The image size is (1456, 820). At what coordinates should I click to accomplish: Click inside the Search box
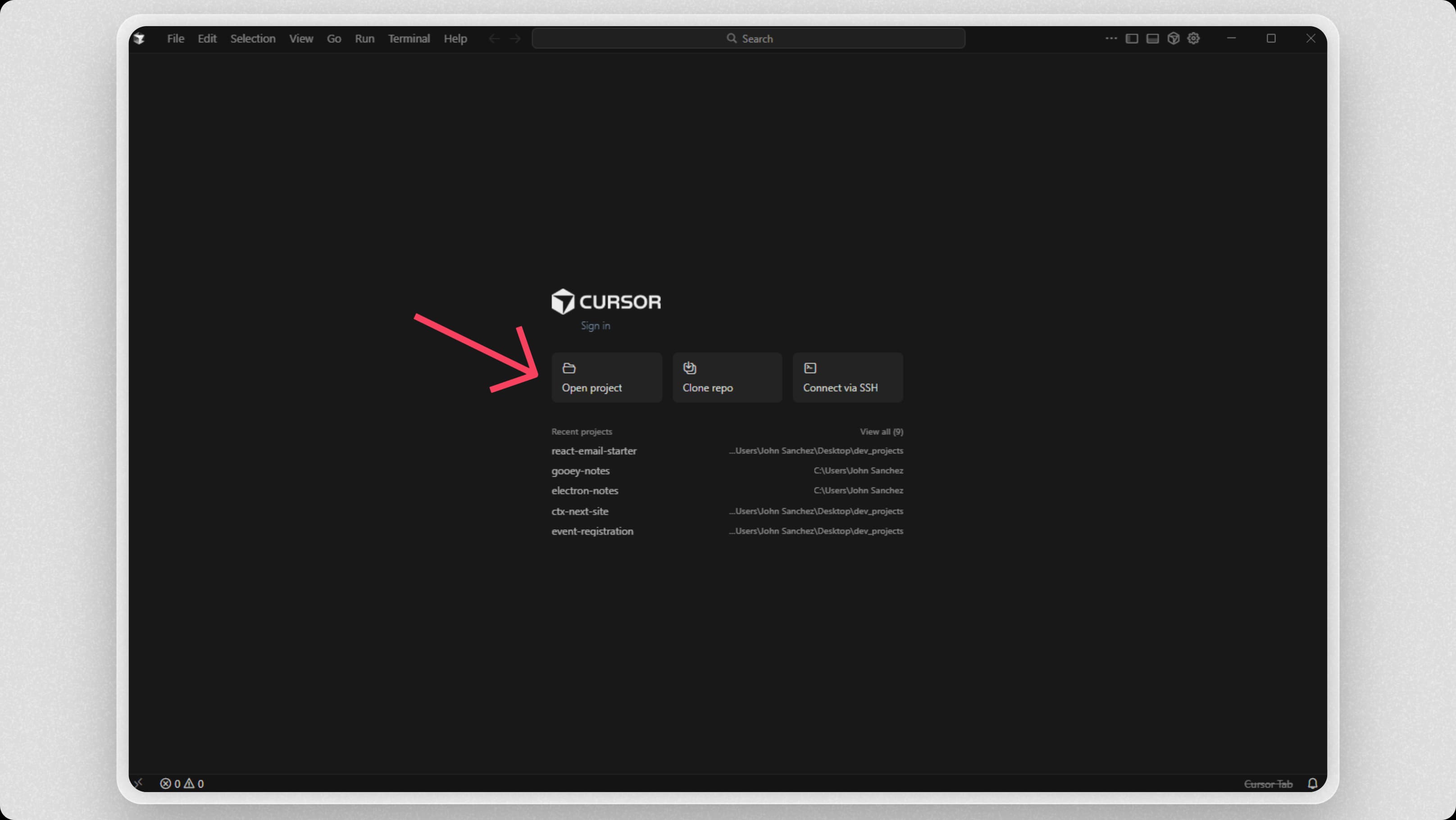click(x=748, y=38)
